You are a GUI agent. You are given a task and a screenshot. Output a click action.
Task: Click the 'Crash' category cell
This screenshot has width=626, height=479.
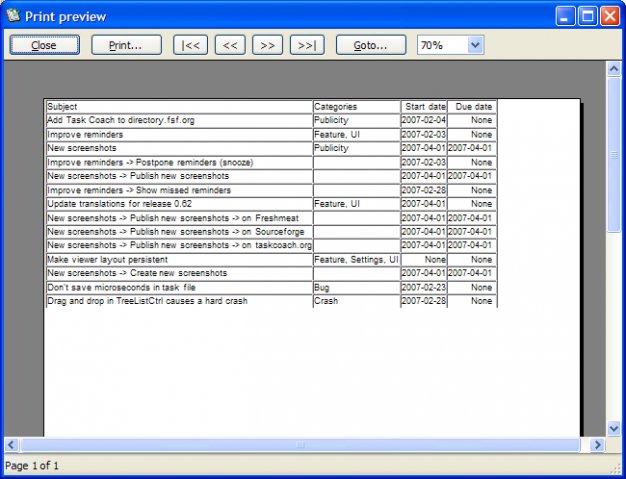point(357,301)
